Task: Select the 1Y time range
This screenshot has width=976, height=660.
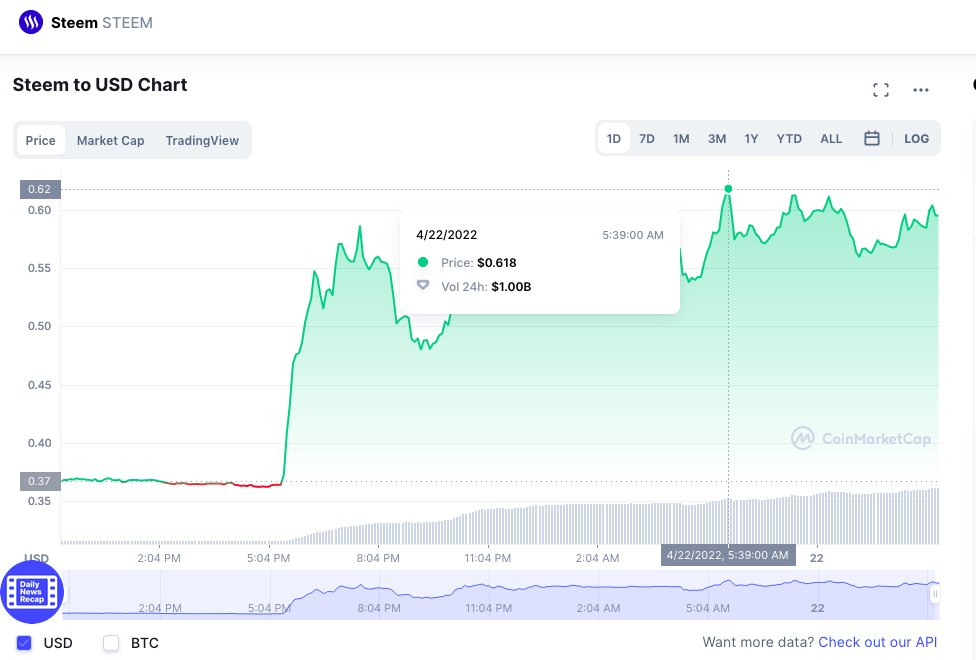Action: 751,139
